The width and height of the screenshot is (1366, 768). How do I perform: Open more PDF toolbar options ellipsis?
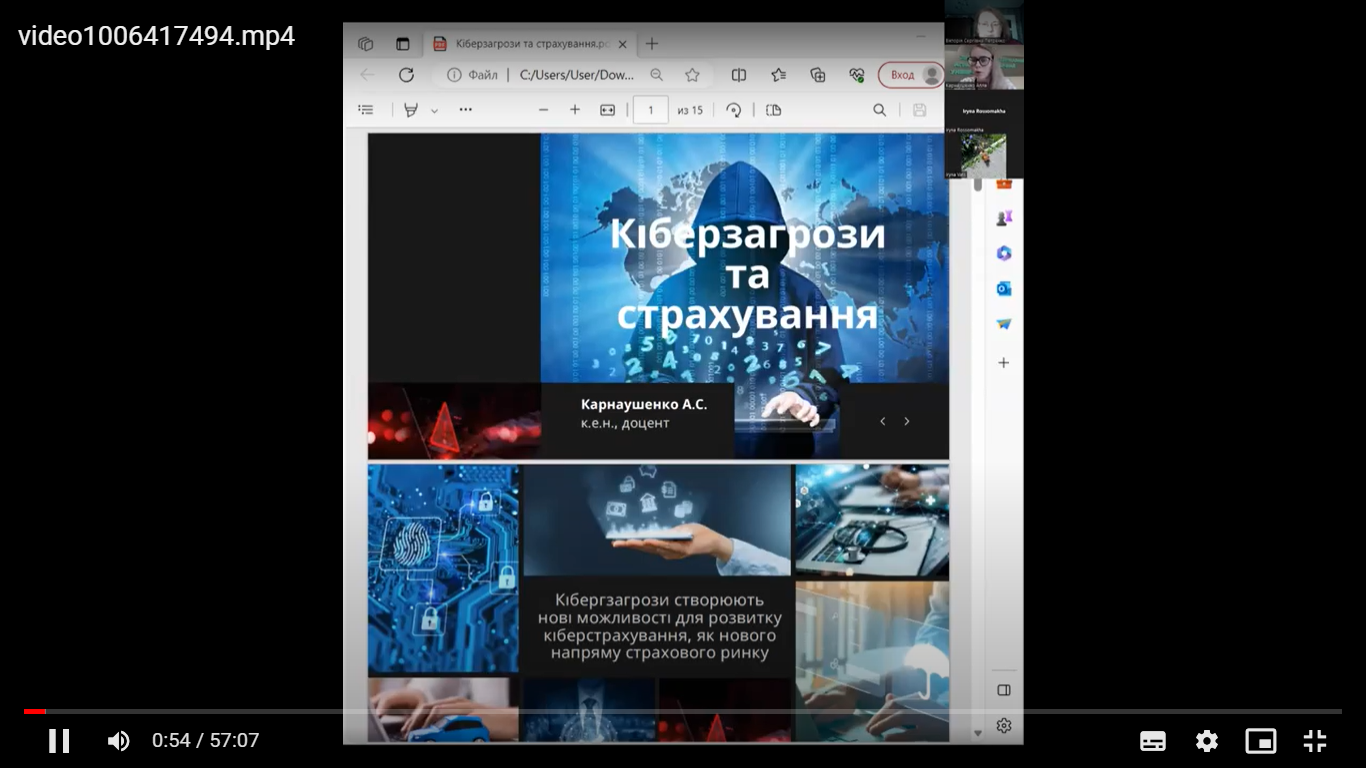coord(466,110)
